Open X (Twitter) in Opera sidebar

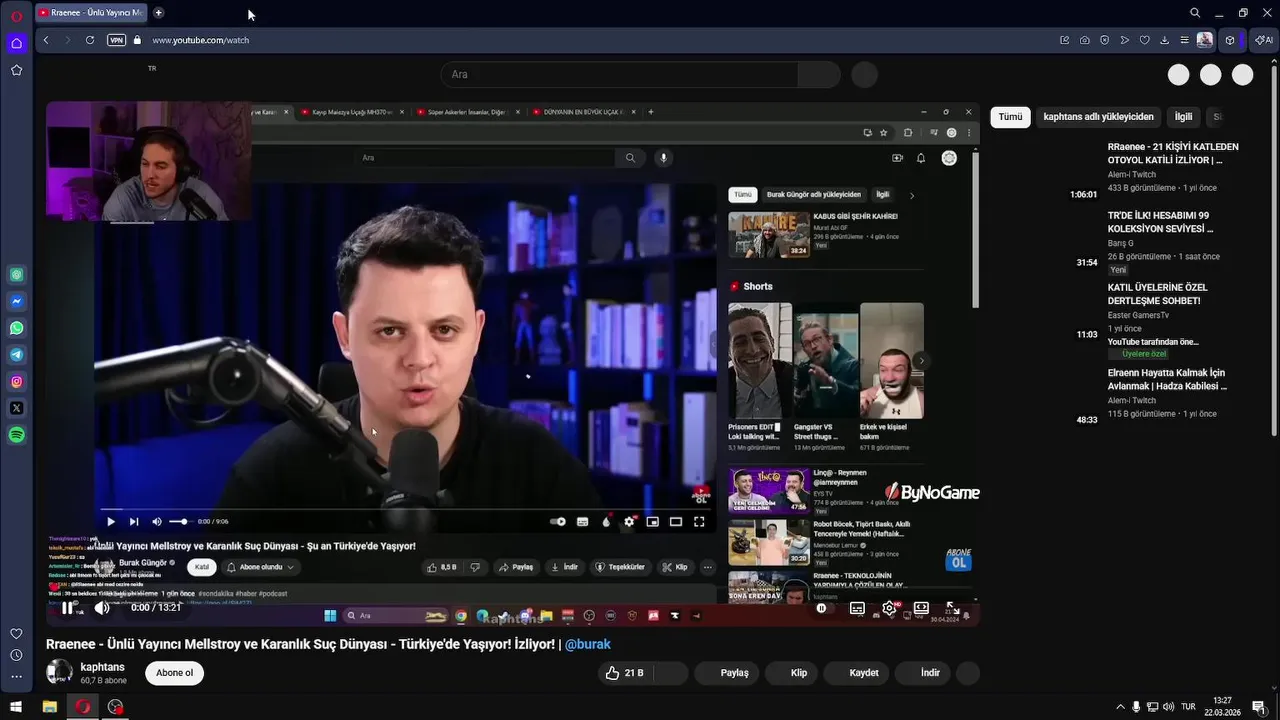(17, 408)
